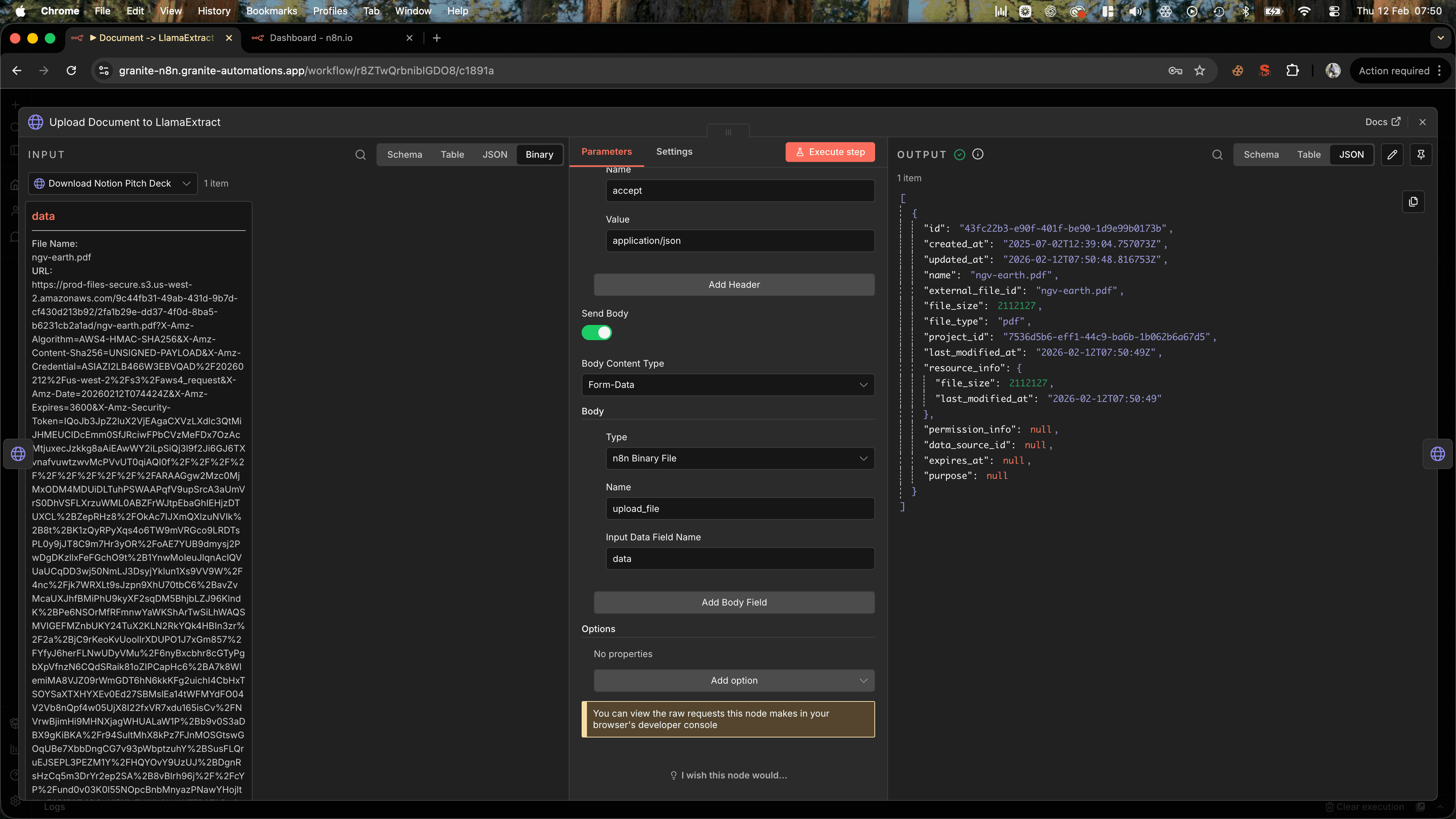Open Chrome extensions puzzle icon
The width and height of the screenshot is (1456, 819).
click(1292, 71)
